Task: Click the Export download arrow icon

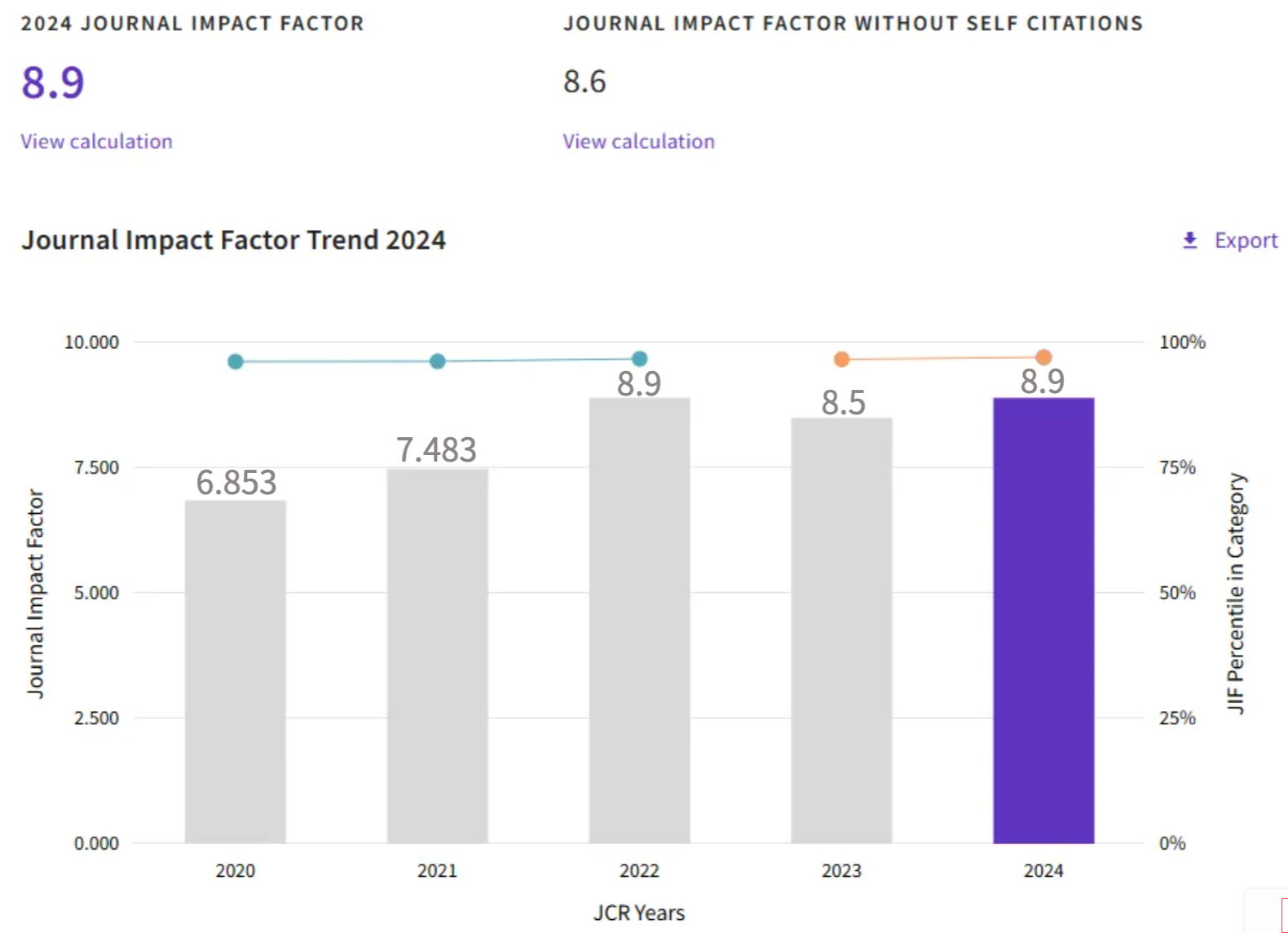Action: (1189, 240)
